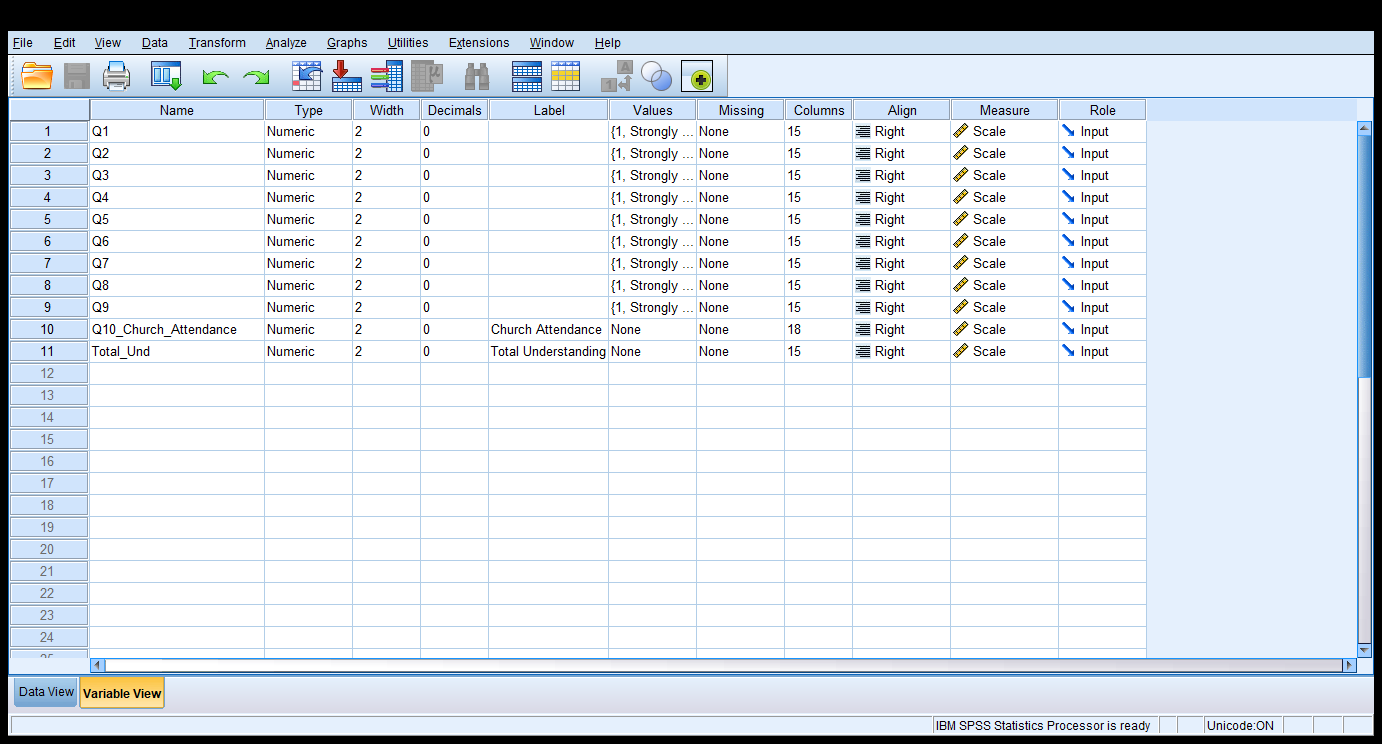Open the Extensions menu
The image size is (1382, 744).
point(479,43)
